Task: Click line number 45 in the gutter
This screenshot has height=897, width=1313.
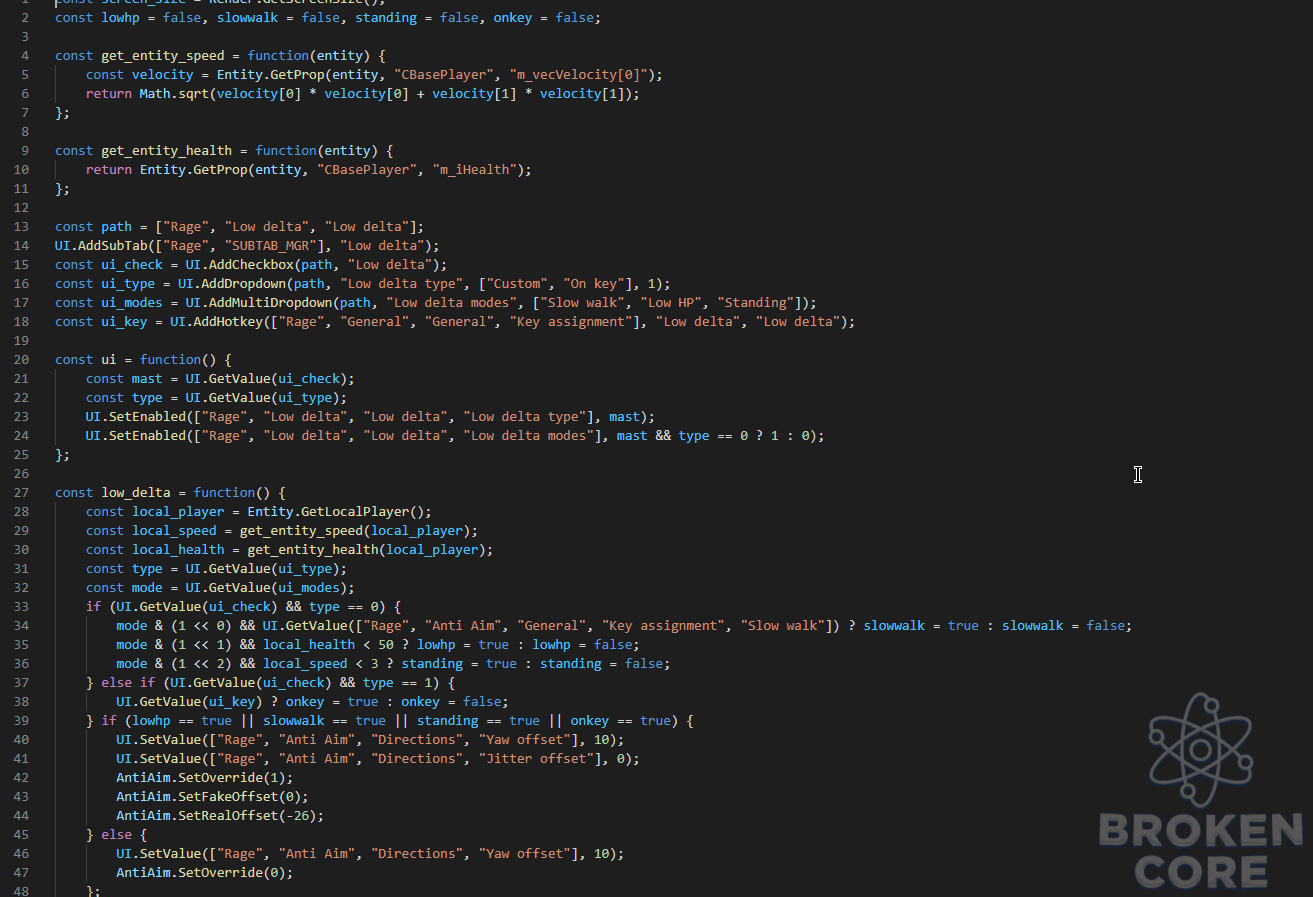Action: coord(21,835)
